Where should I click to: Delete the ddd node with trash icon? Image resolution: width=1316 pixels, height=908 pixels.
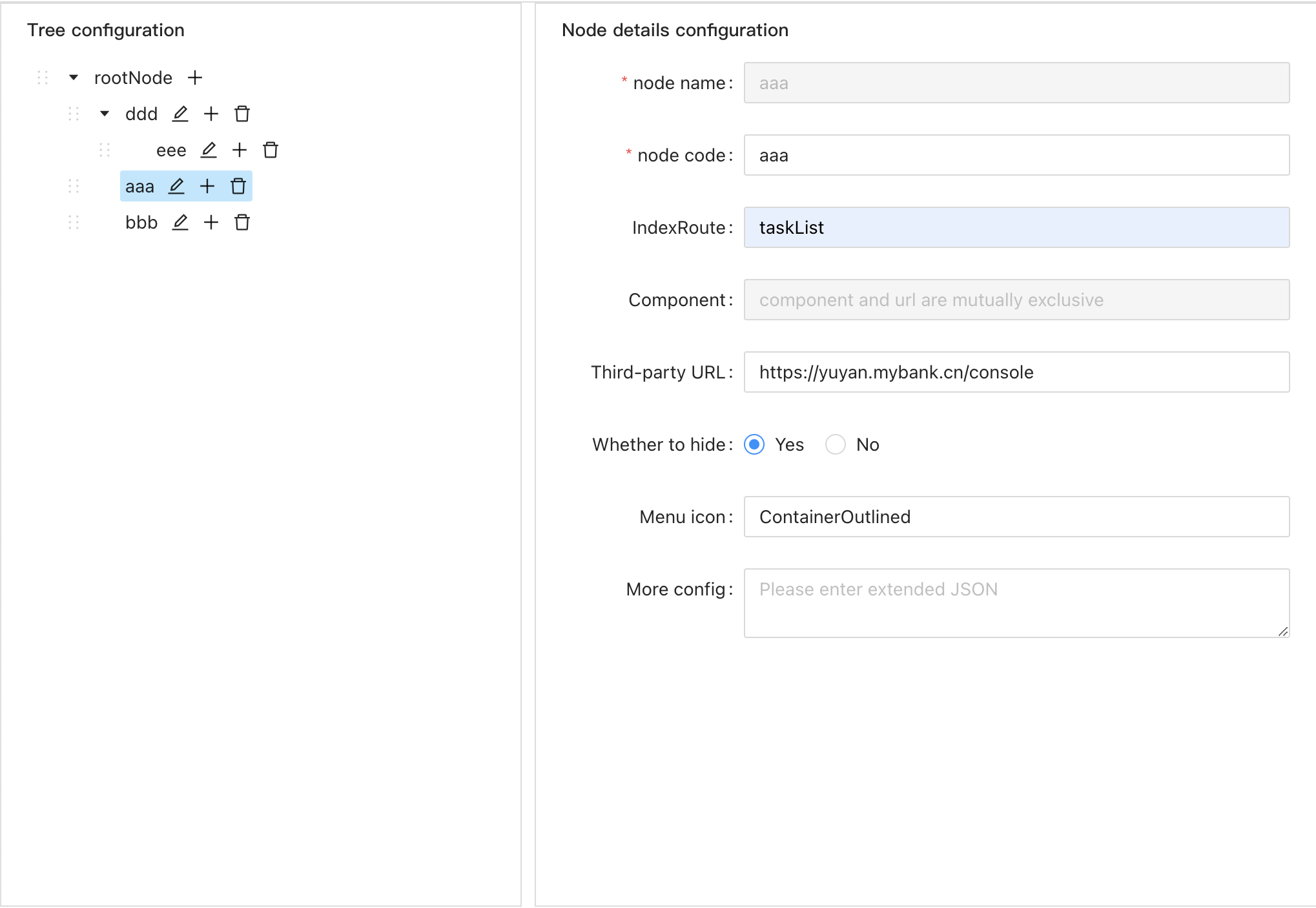point(242,114)
